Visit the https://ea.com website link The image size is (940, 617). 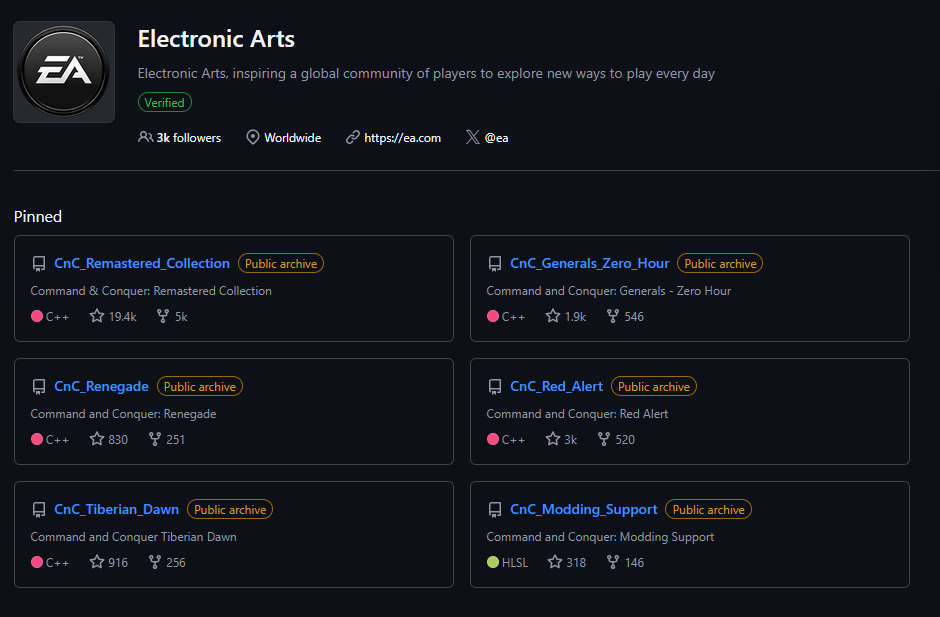[402, 138]
